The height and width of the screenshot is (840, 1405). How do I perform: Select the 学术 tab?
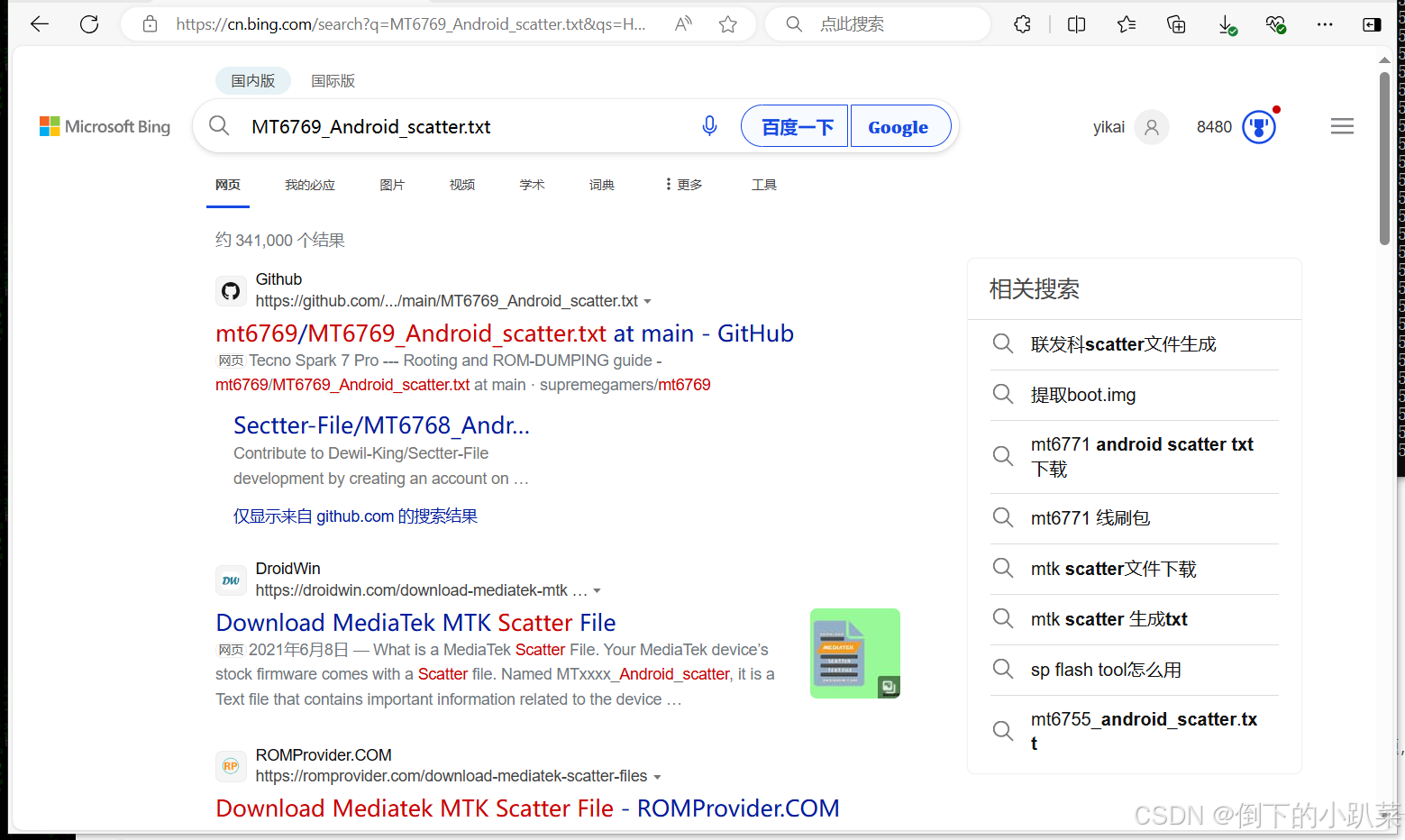pyautogui.click(x=532, y=185)
